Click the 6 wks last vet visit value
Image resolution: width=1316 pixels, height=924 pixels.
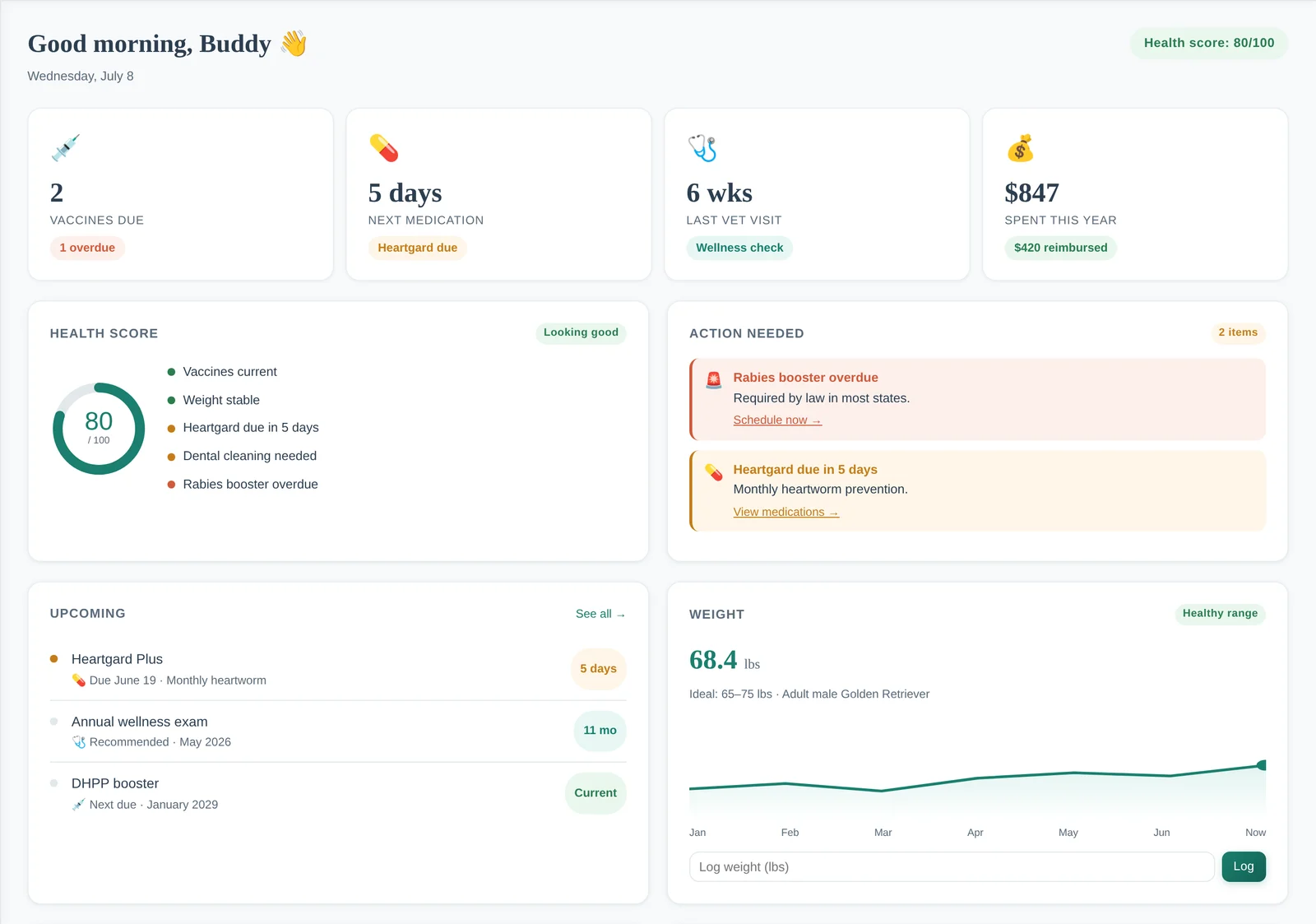tap(720, 193)
